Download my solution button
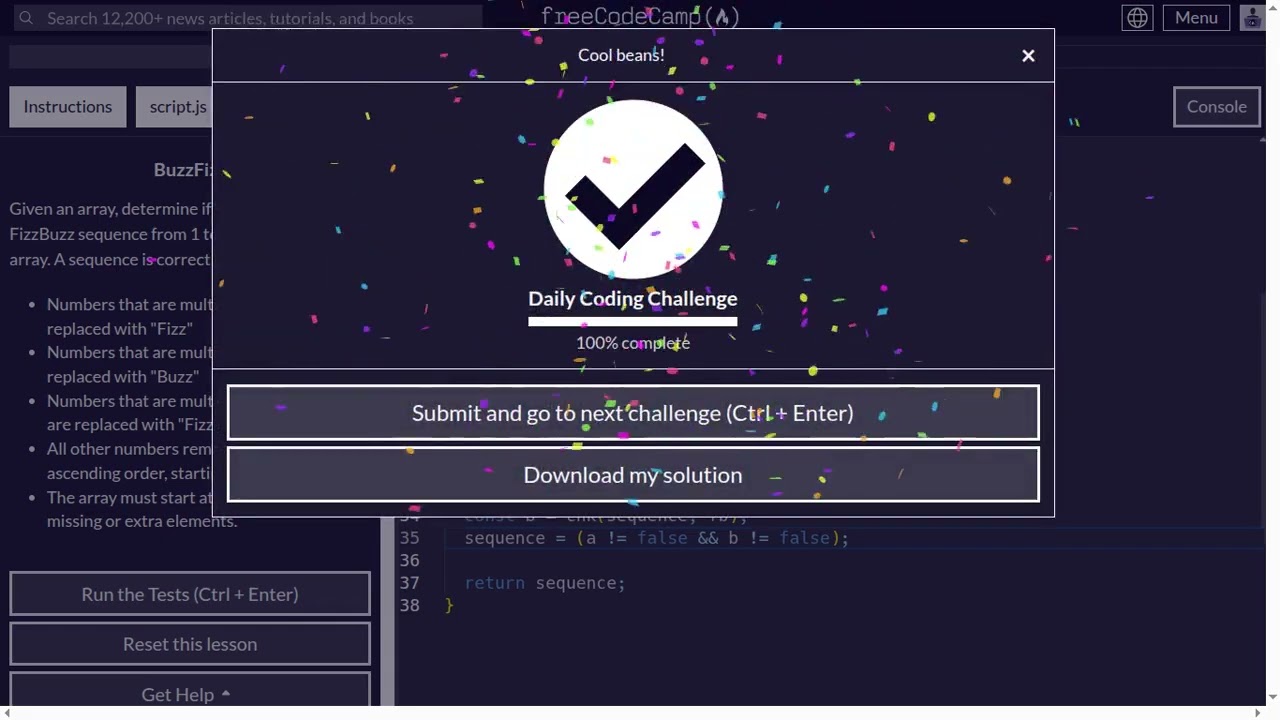The height and width of the screenshot is (720, 1280). (633, 475)
